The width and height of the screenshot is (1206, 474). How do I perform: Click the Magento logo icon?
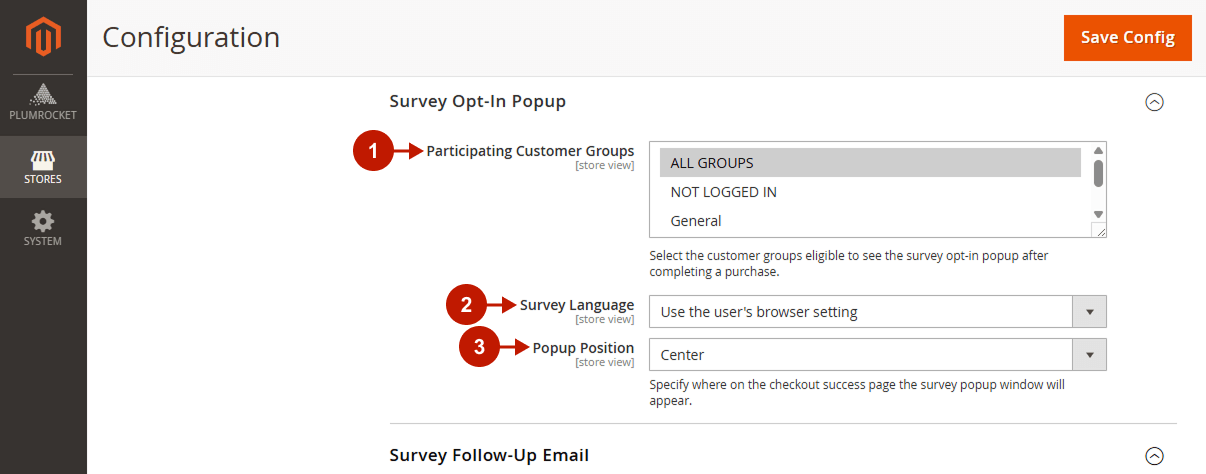(43, 37)
